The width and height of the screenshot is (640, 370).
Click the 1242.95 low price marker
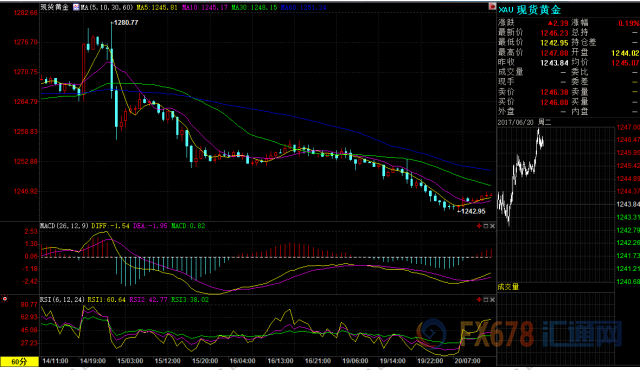(x=472, y=211)
